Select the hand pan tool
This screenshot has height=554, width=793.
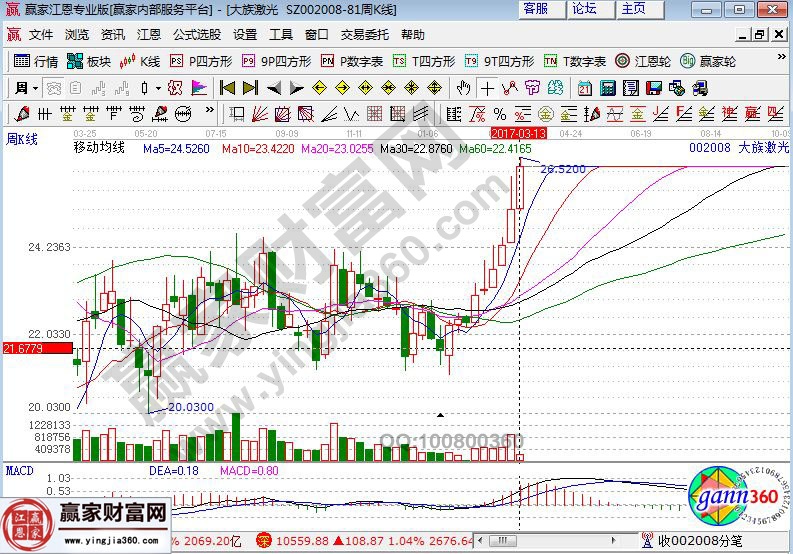pyautogui.click(x=465, y=87)
